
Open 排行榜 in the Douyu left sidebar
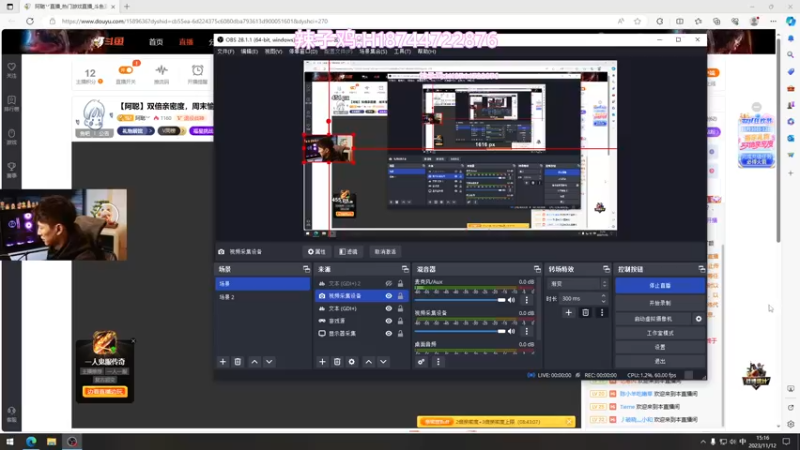click(x=11, y=103)
